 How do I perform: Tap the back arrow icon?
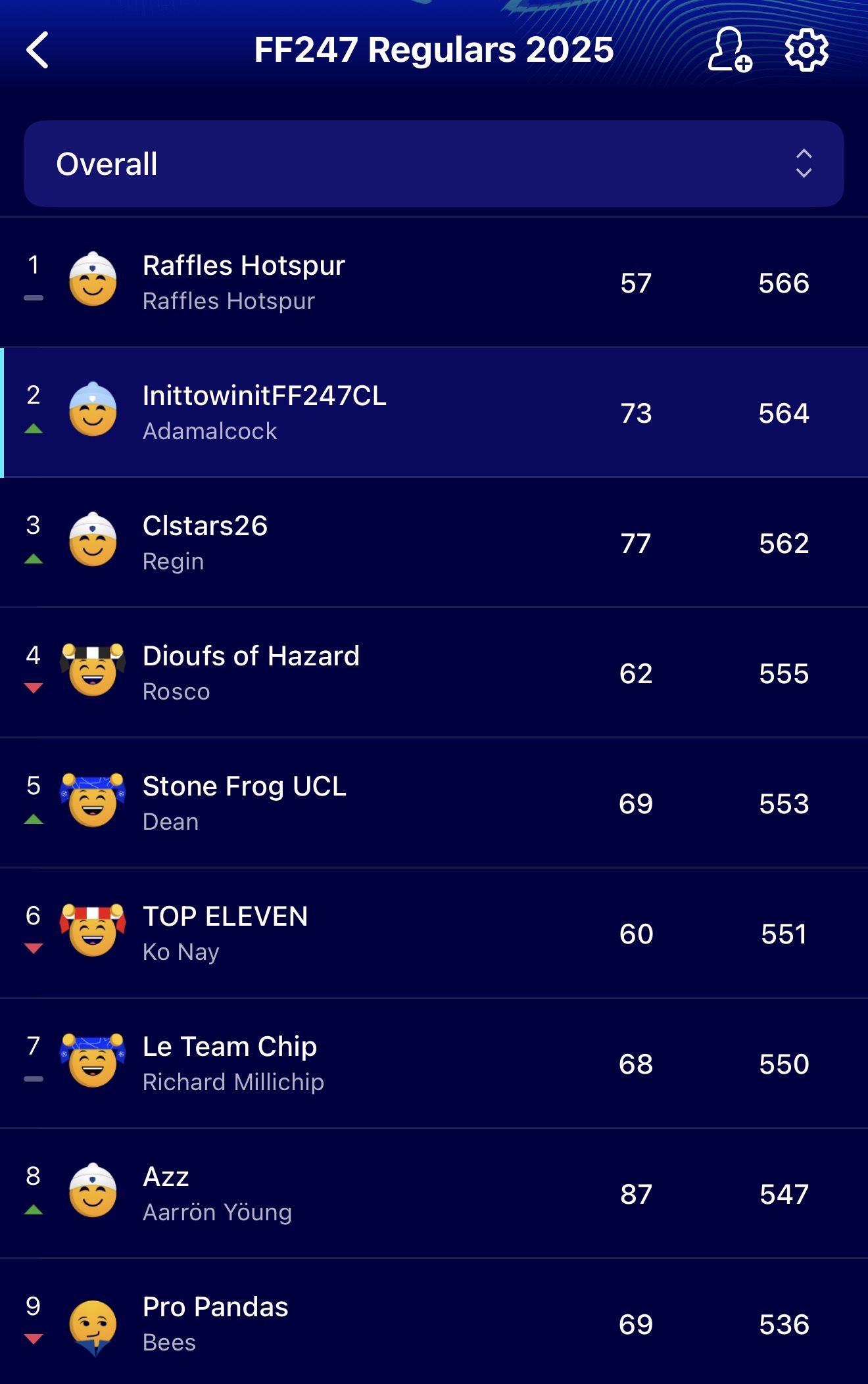[x=38, y=50]
